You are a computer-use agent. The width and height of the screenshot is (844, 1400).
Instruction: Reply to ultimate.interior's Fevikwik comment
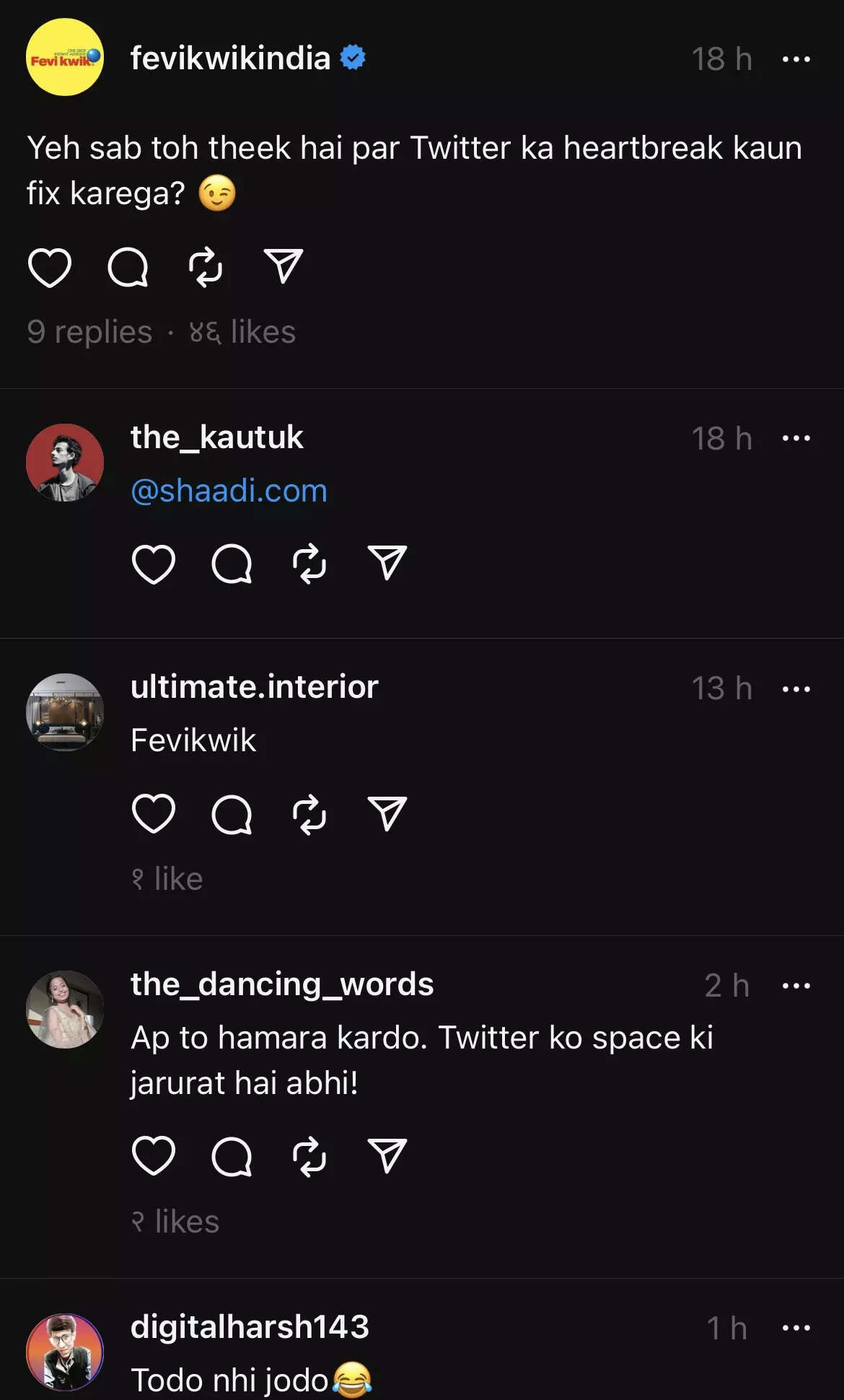click(x=232, y=814)
